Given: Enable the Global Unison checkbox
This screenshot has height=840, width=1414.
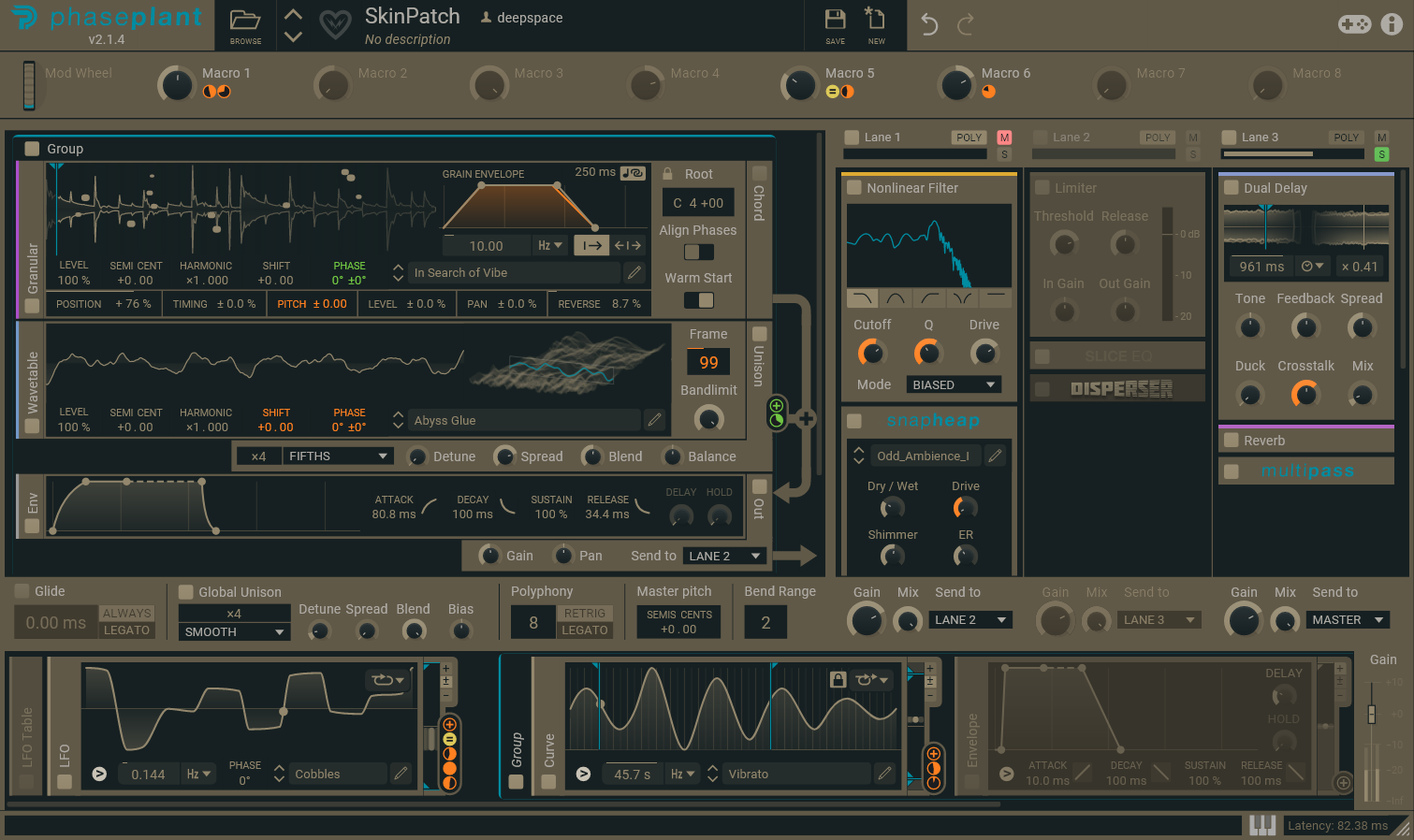Looking at the screenshot, I should (185, 592).
